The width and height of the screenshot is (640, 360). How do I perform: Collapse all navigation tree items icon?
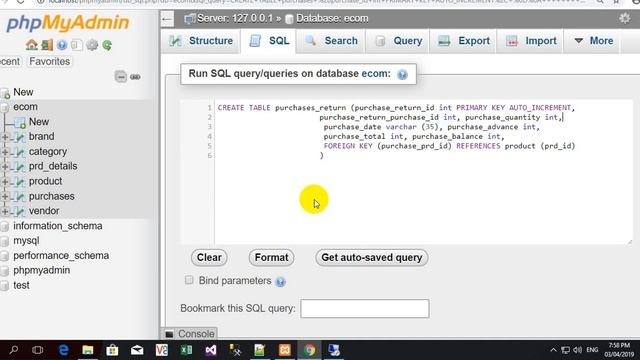(x=120, y=76)
